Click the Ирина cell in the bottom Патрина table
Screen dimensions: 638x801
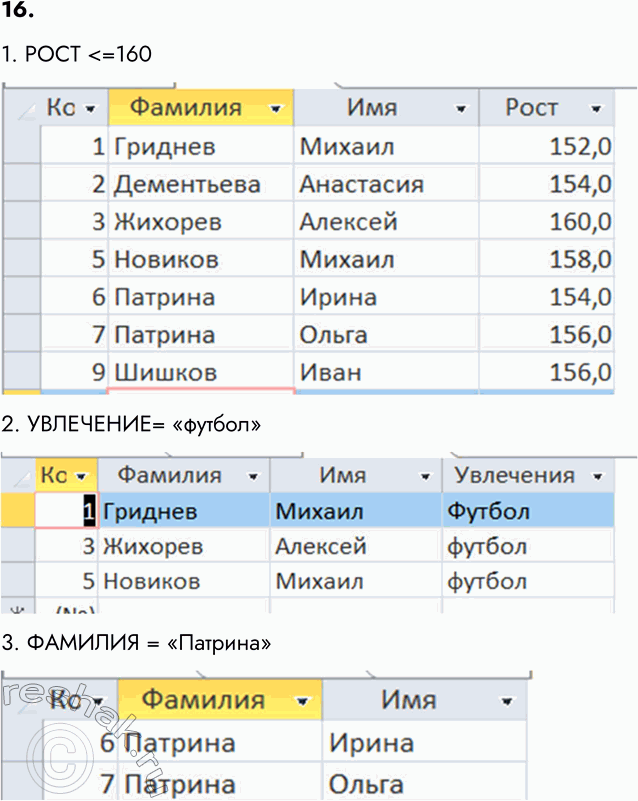coord(371,744)
